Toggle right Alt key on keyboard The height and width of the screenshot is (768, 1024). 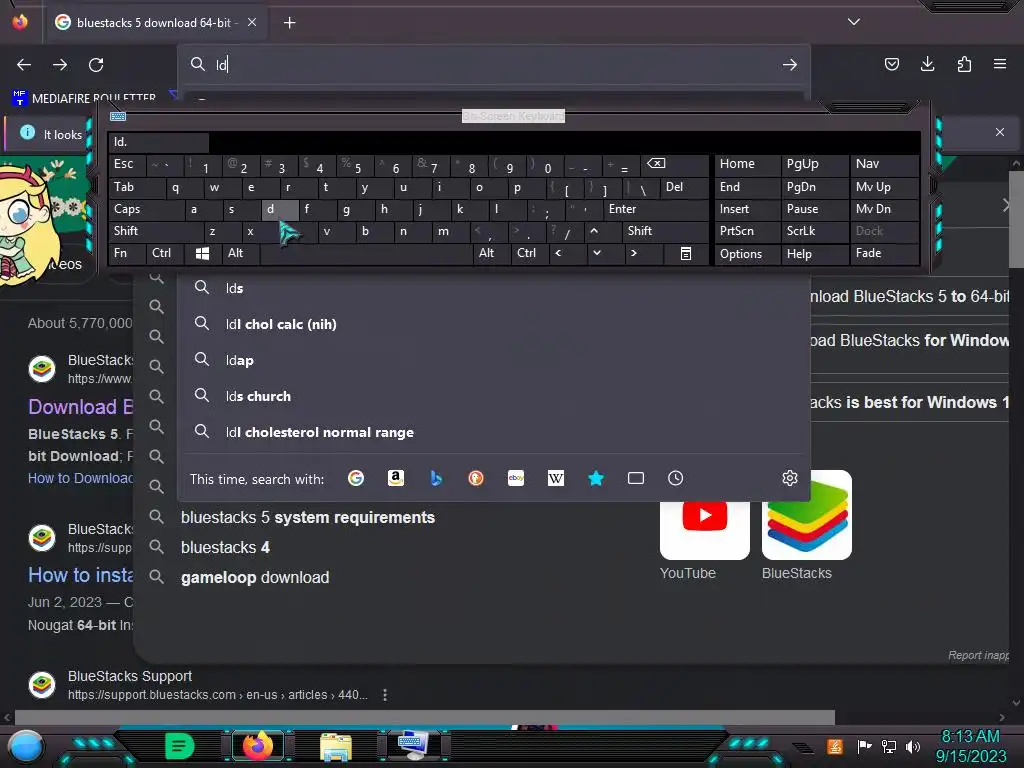490,253
